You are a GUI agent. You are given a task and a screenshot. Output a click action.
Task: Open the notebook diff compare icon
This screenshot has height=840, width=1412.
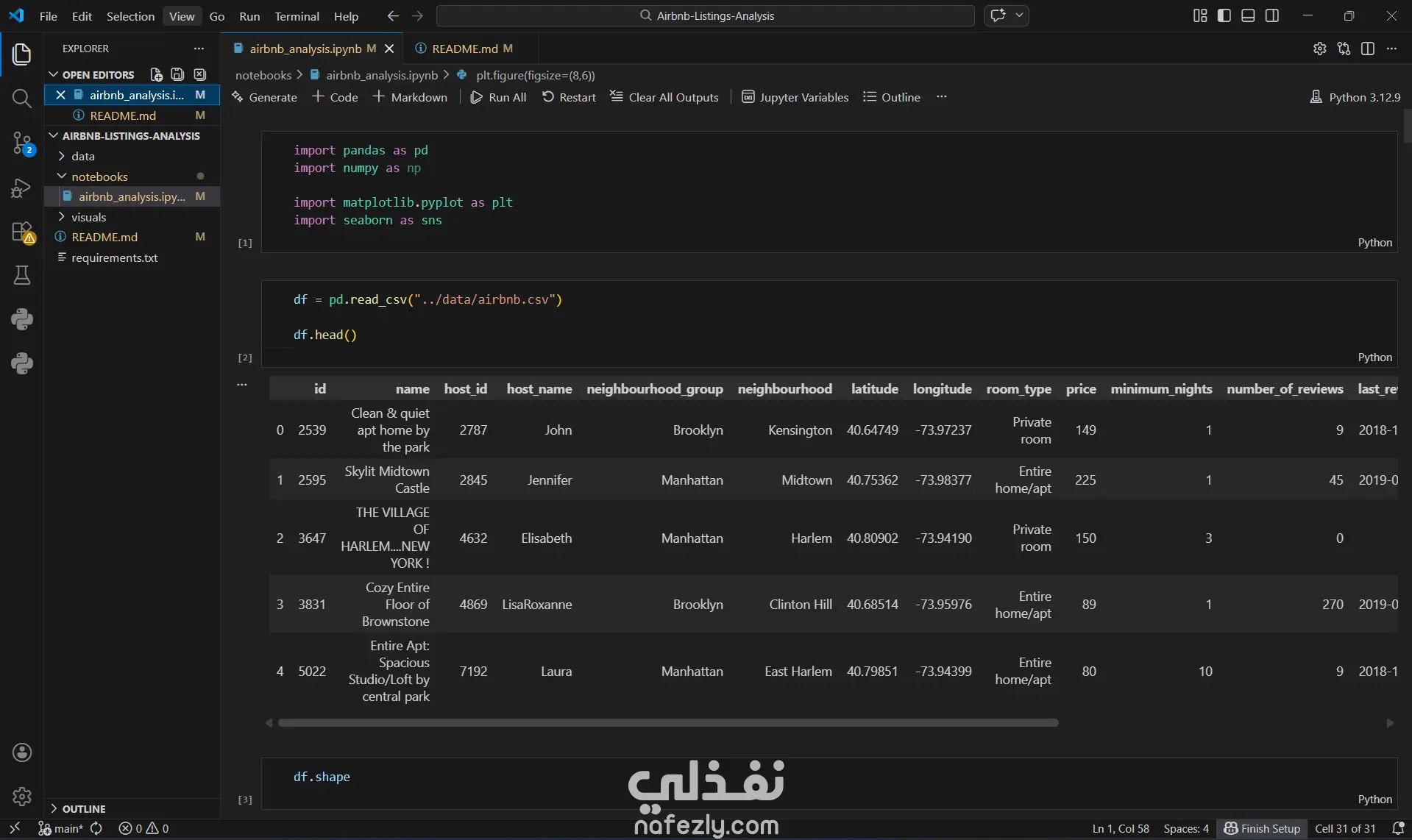pos(1344,49)
